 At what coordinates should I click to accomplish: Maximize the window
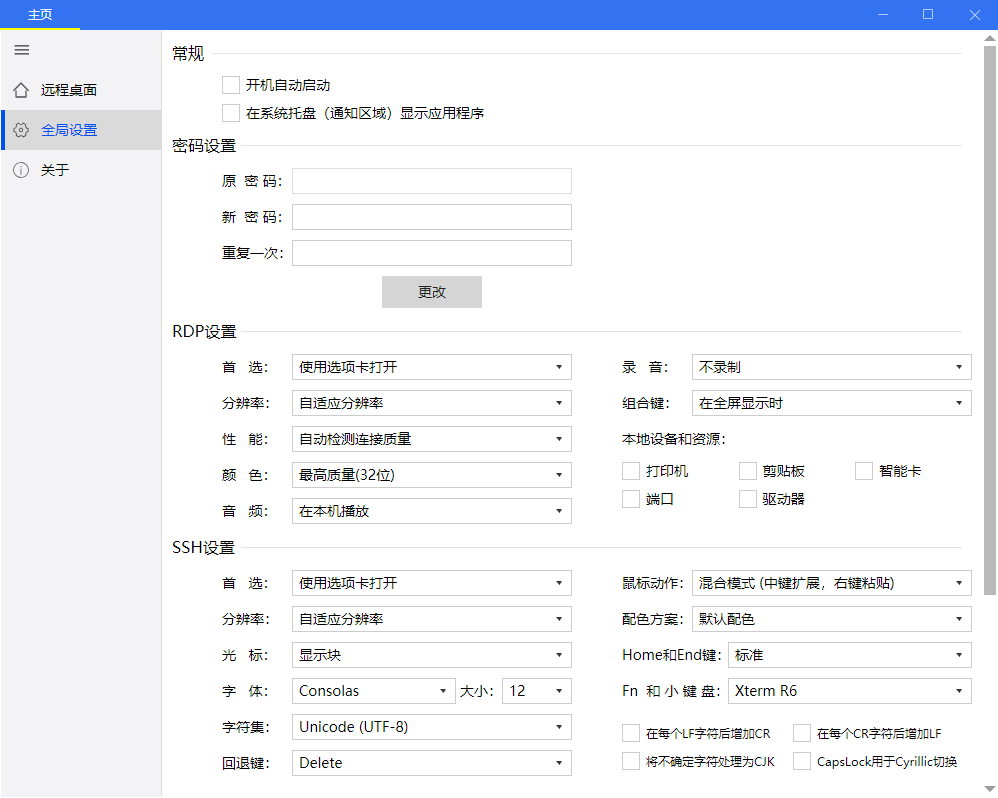coord(928,15)
